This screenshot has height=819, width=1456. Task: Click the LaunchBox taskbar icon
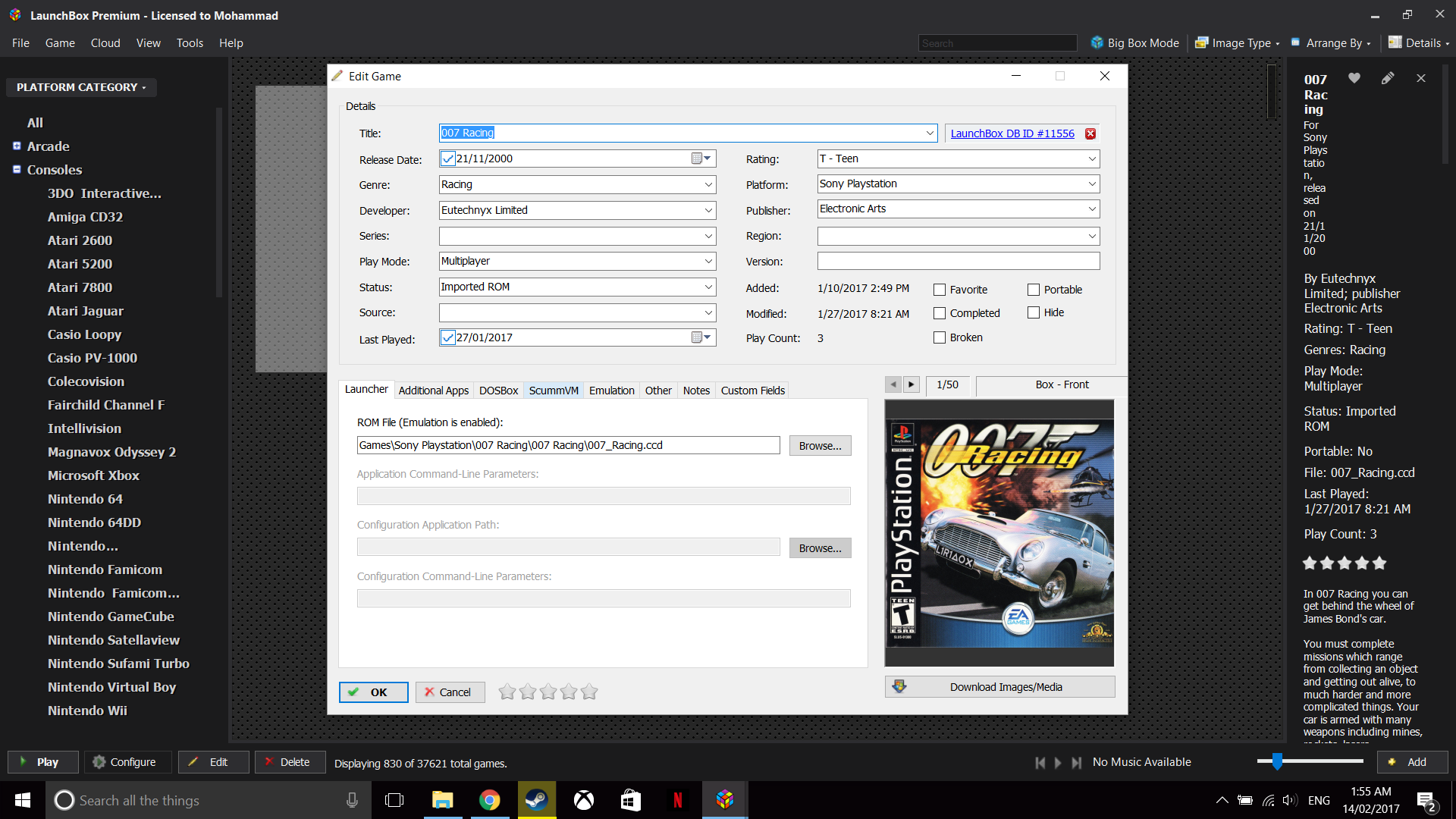point(725,800)
